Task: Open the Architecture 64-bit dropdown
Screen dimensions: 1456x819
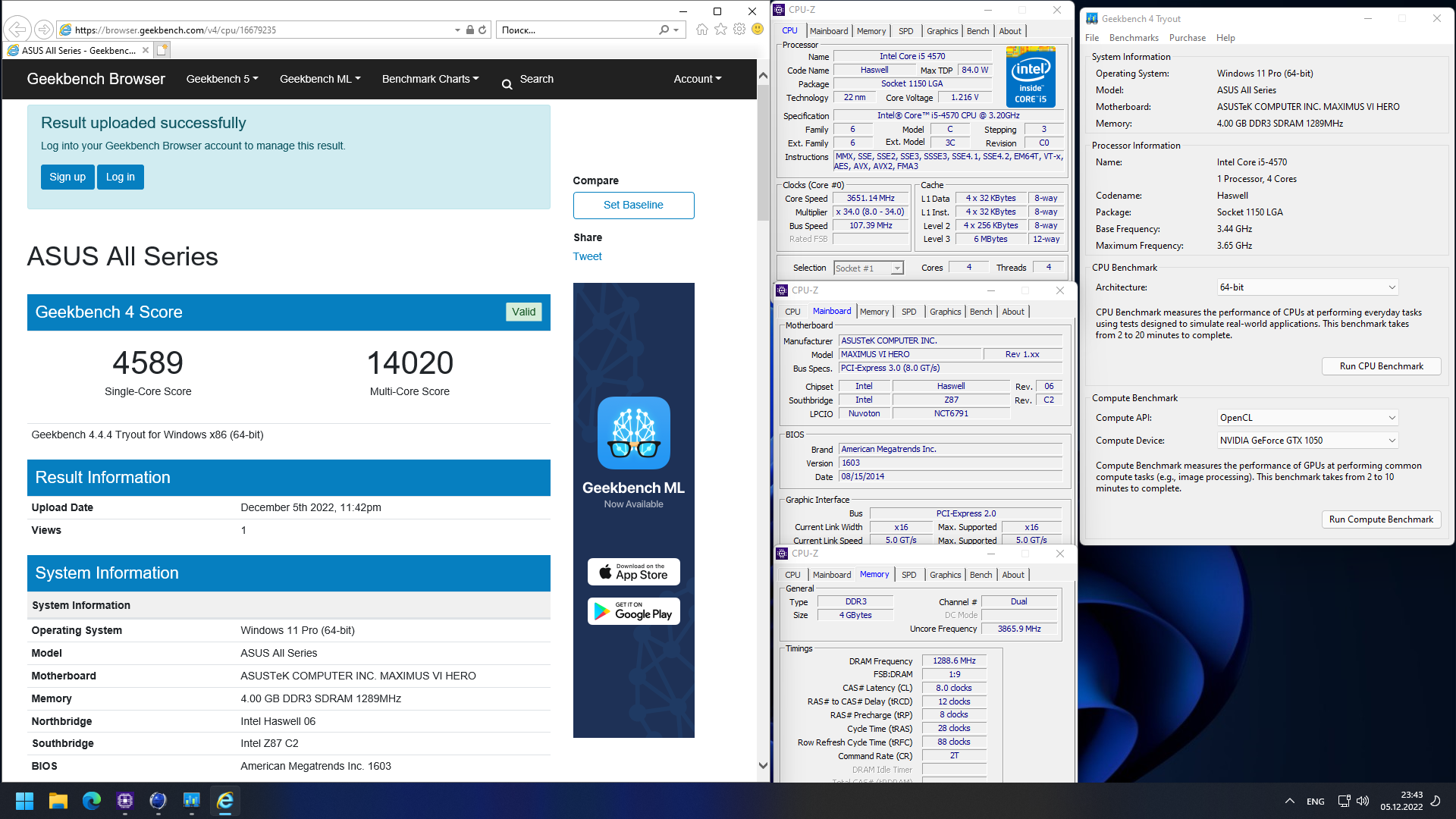Action: click(1308, 287)
